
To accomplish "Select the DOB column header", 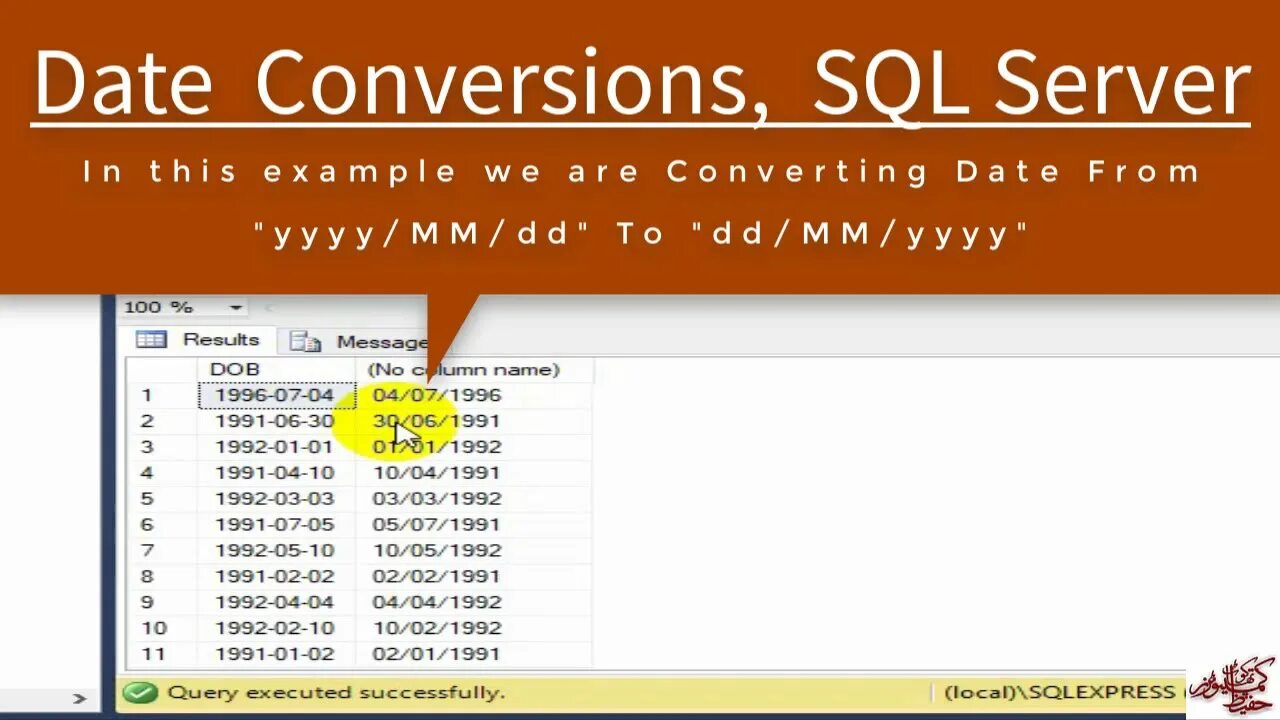I will click(x=276, y=369).
